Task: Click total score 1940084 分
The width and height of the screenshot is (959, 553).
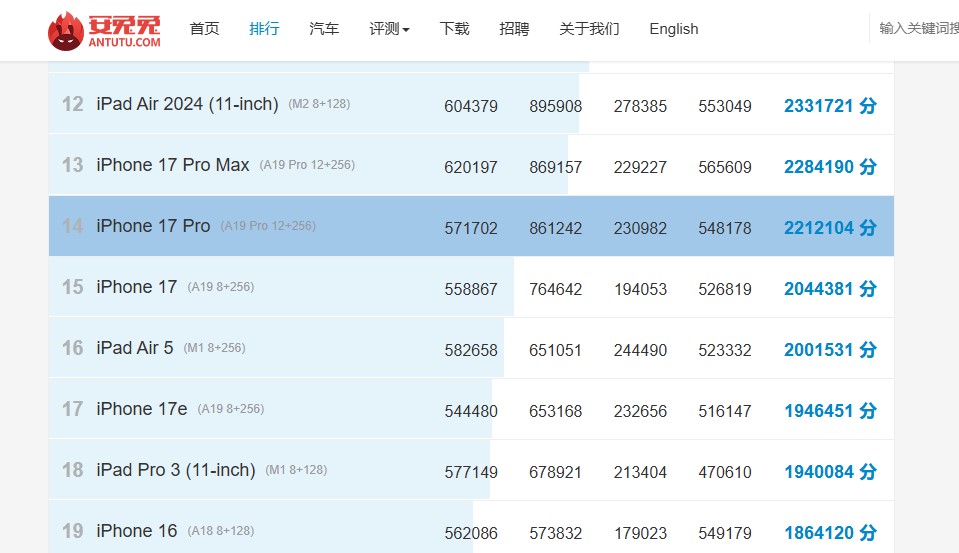Action: click(x=830, y=472)
